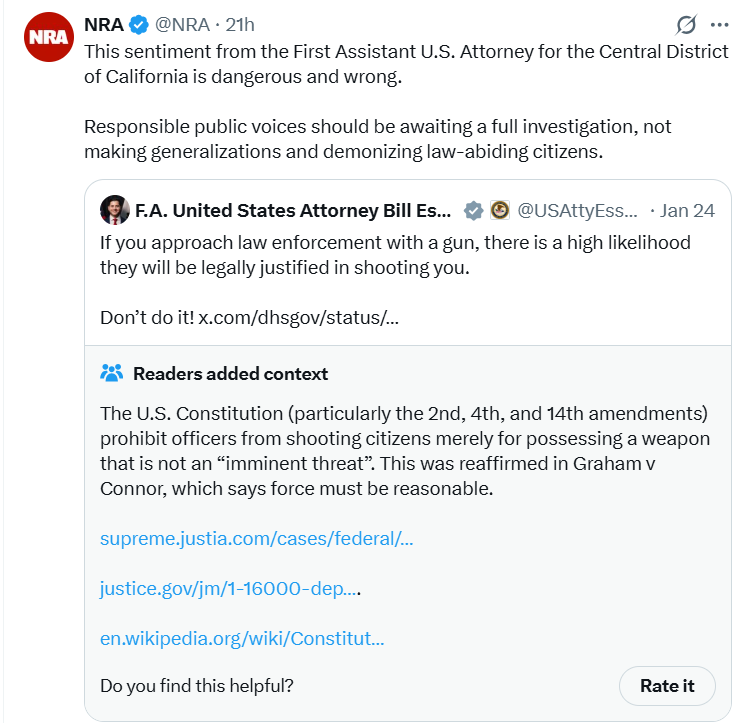749x723 pixels.
Task: Click the Readers added context heading
Action: (230, 374)
